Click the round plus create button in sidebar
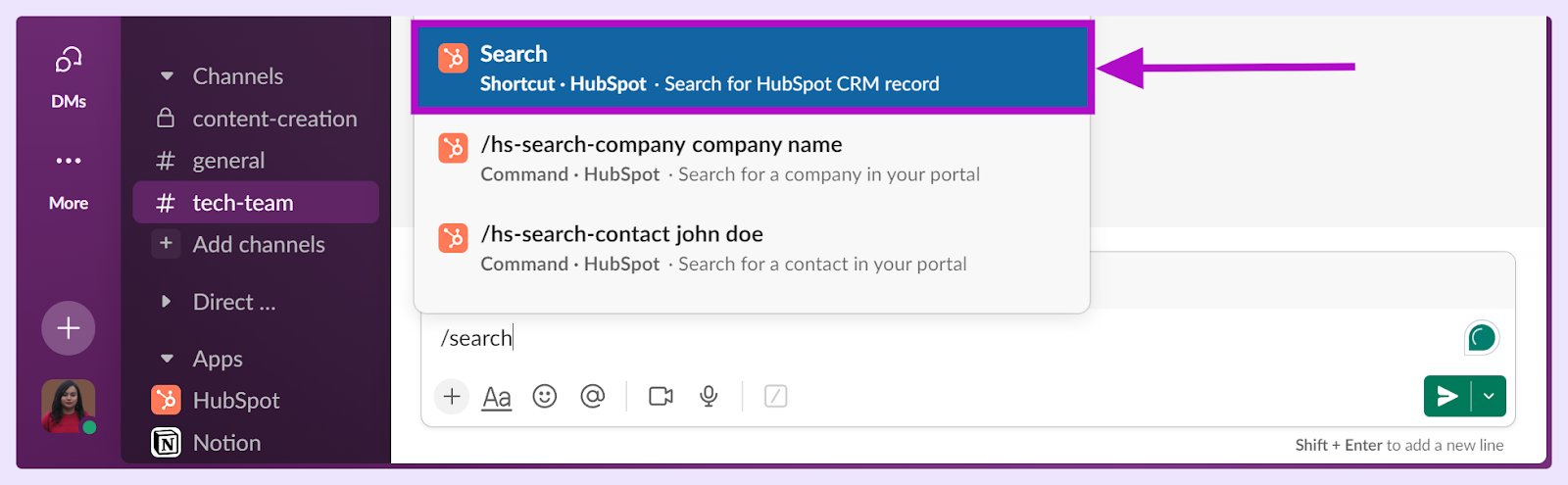1568x485 pixels. [69, 328]
